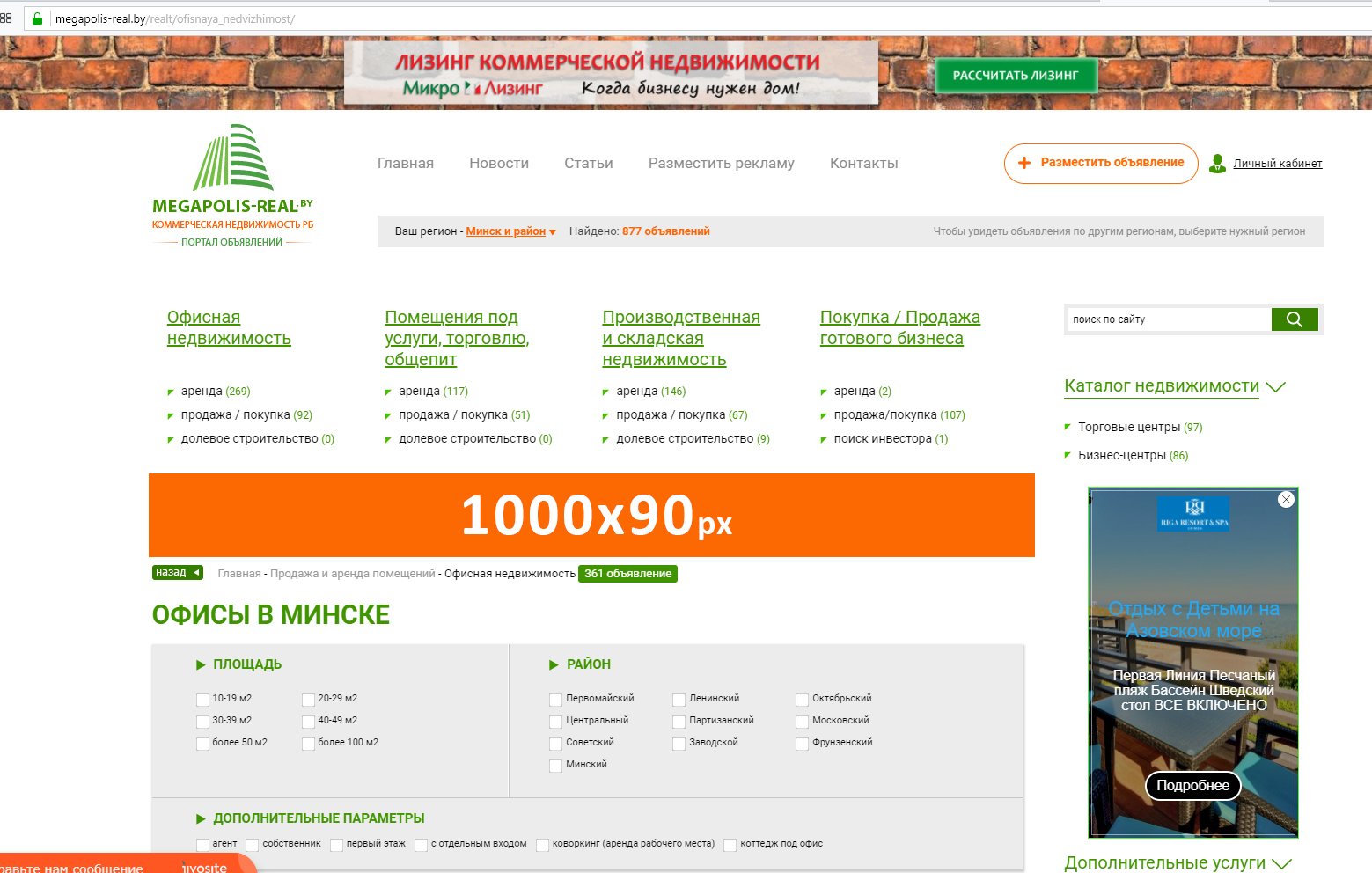Collapse the Каталог недвижимости section
The width and height of the screenshot is (1372, 873).
(x=1275, y=386)
